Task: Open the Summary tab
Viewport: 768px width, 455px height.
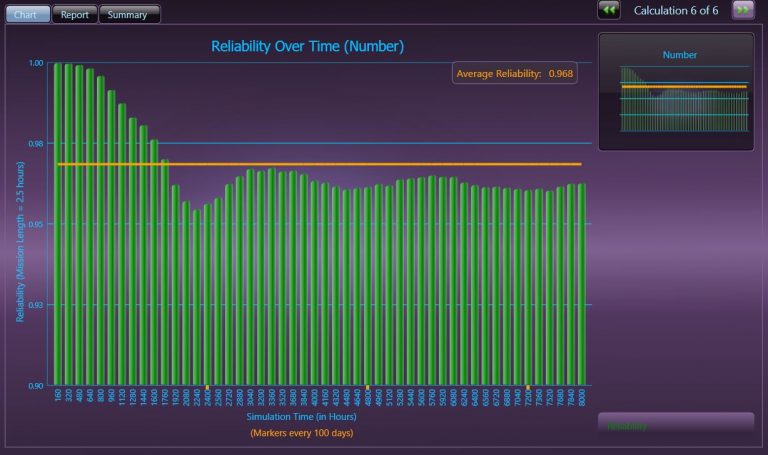Action: click(129, 14)
